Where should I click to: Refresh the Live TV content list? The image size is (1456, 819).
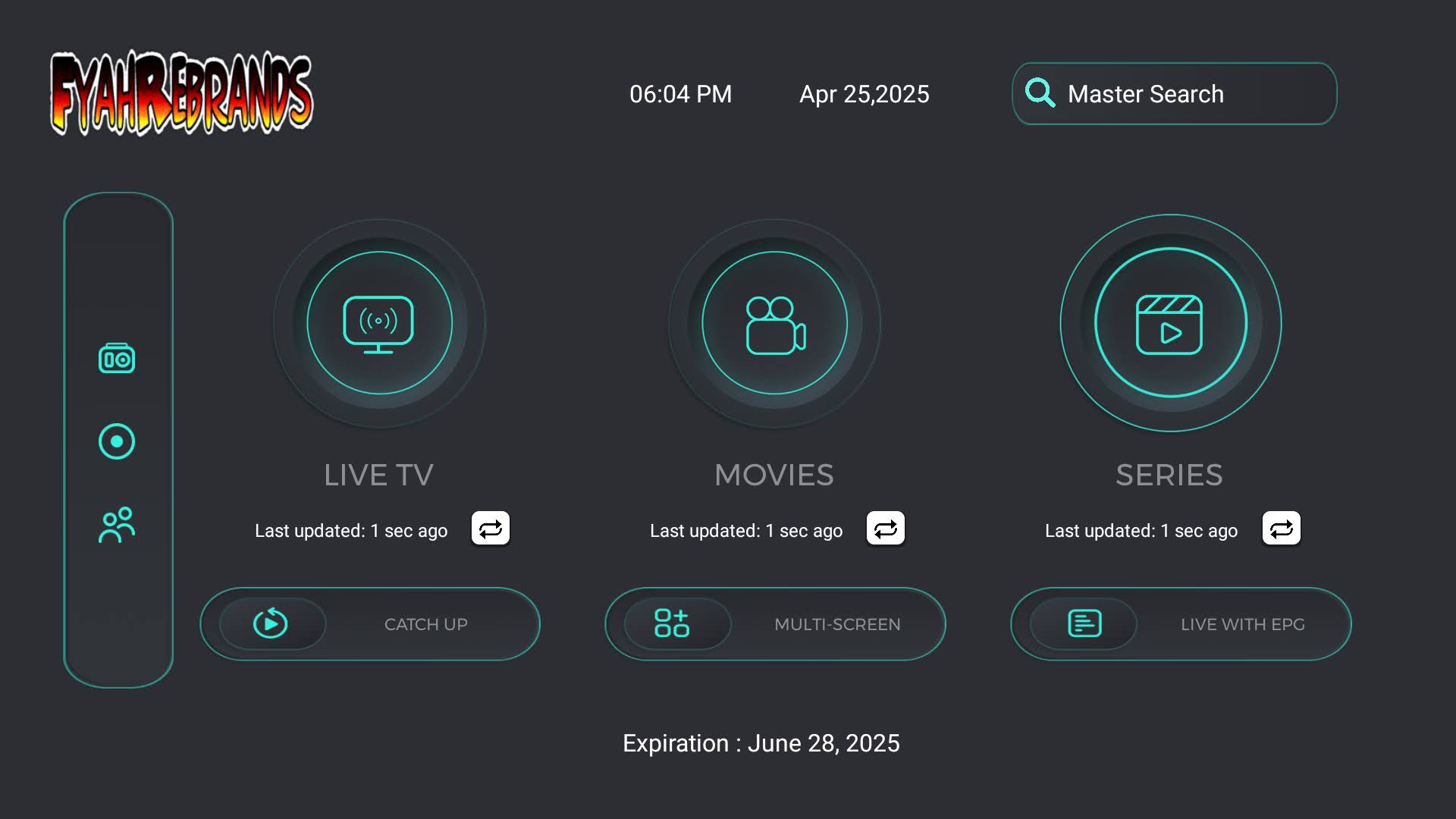click(x=491, y=529)
